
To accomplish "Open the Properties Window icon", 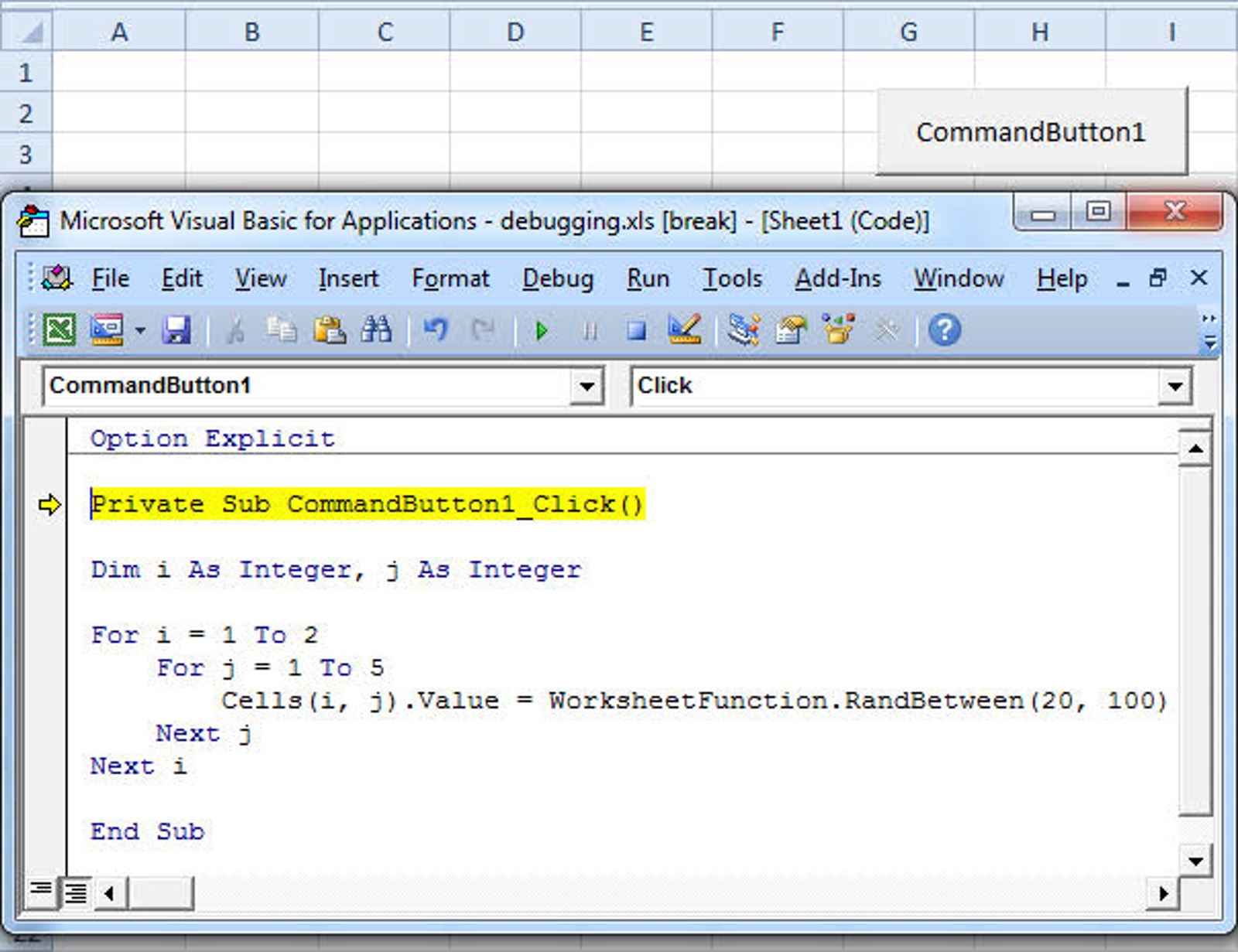I will [x=791, y=330].
